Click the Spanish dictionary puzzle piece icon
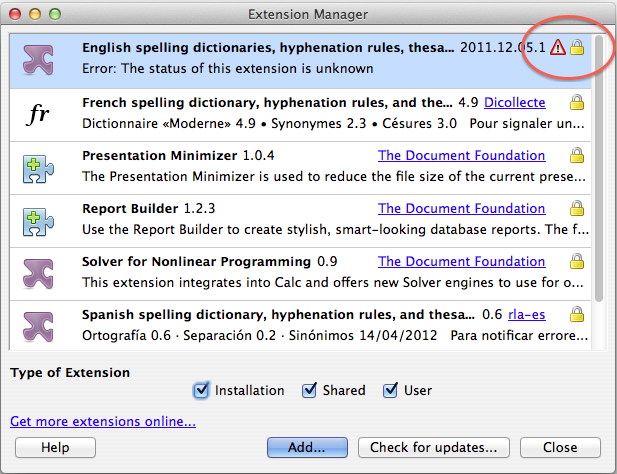 pyautogui.click(x=37, y=326)
